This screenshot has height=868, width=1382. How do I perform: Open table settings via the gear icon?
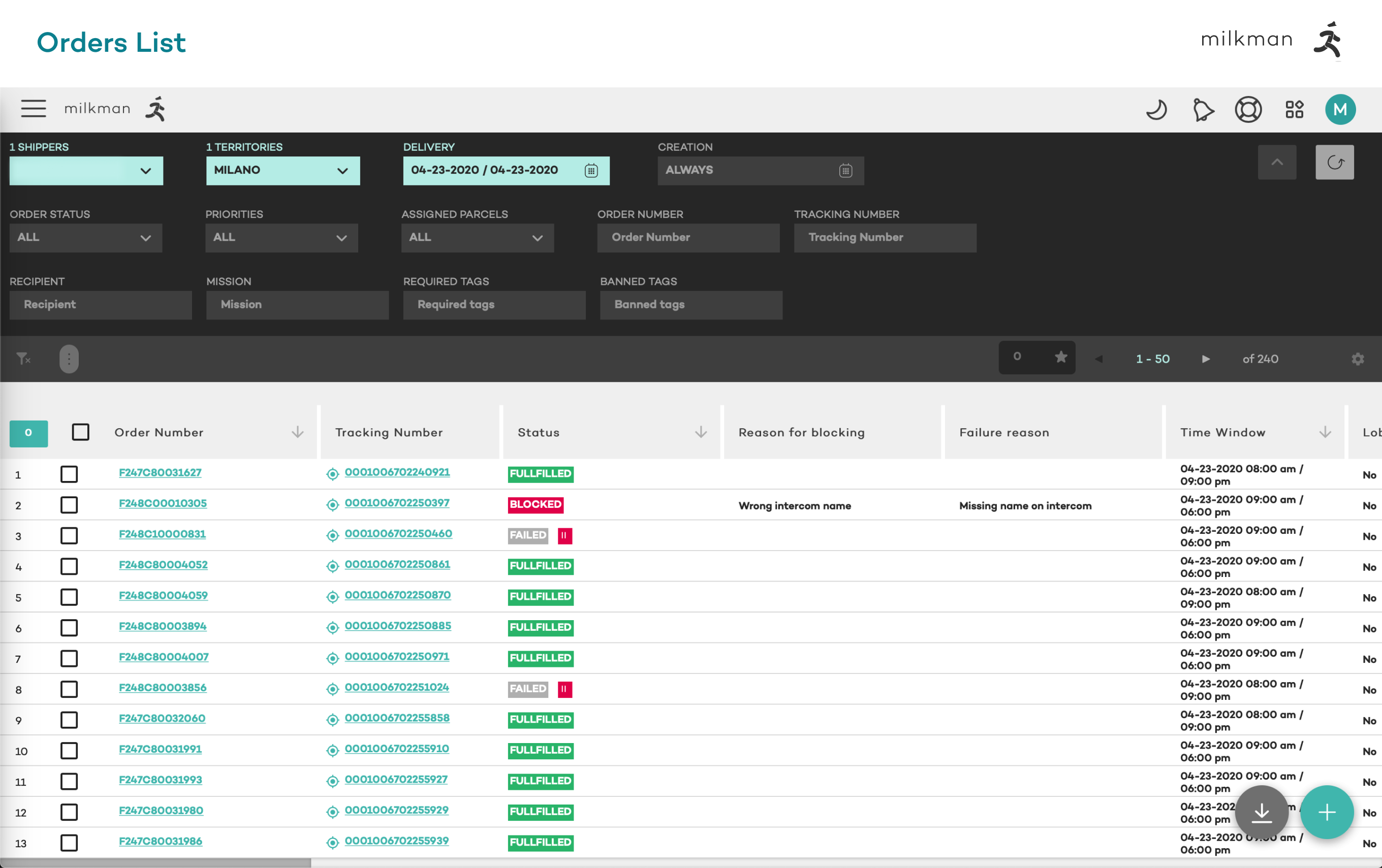[1358, 359]
